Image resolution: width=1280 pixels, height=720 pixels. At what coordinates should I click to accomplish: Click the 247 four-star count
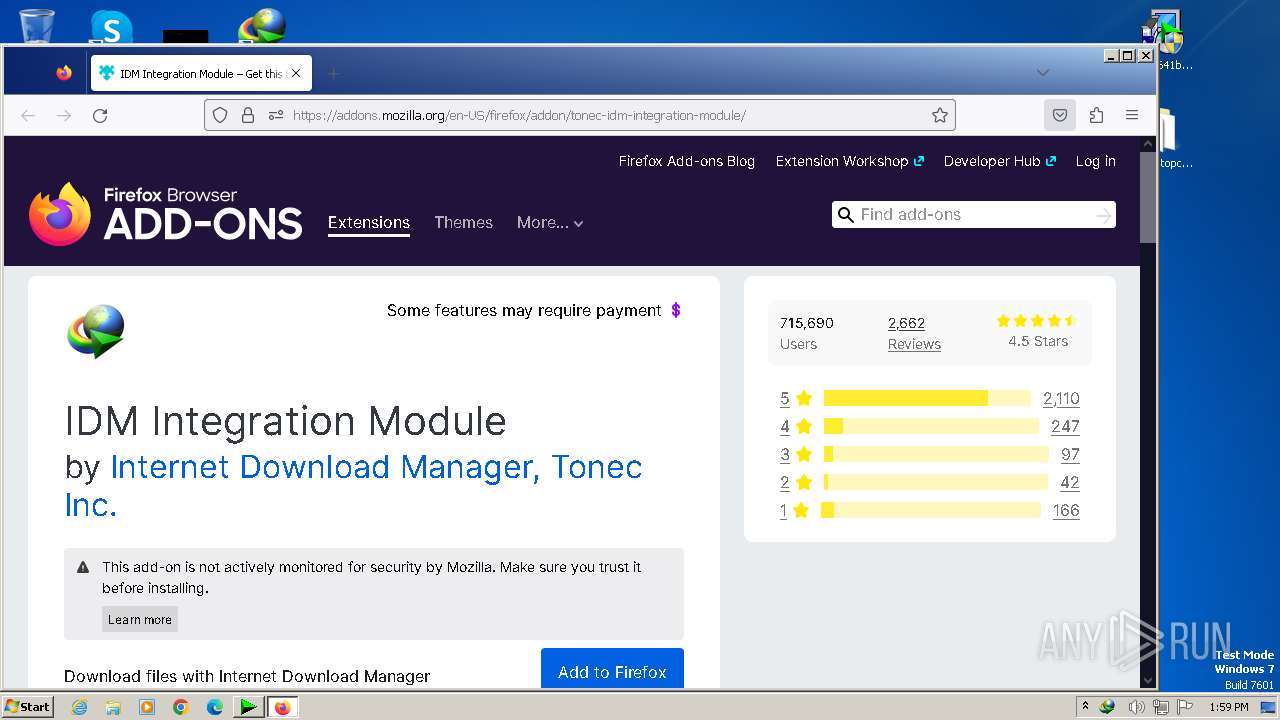coord(1065,426)
